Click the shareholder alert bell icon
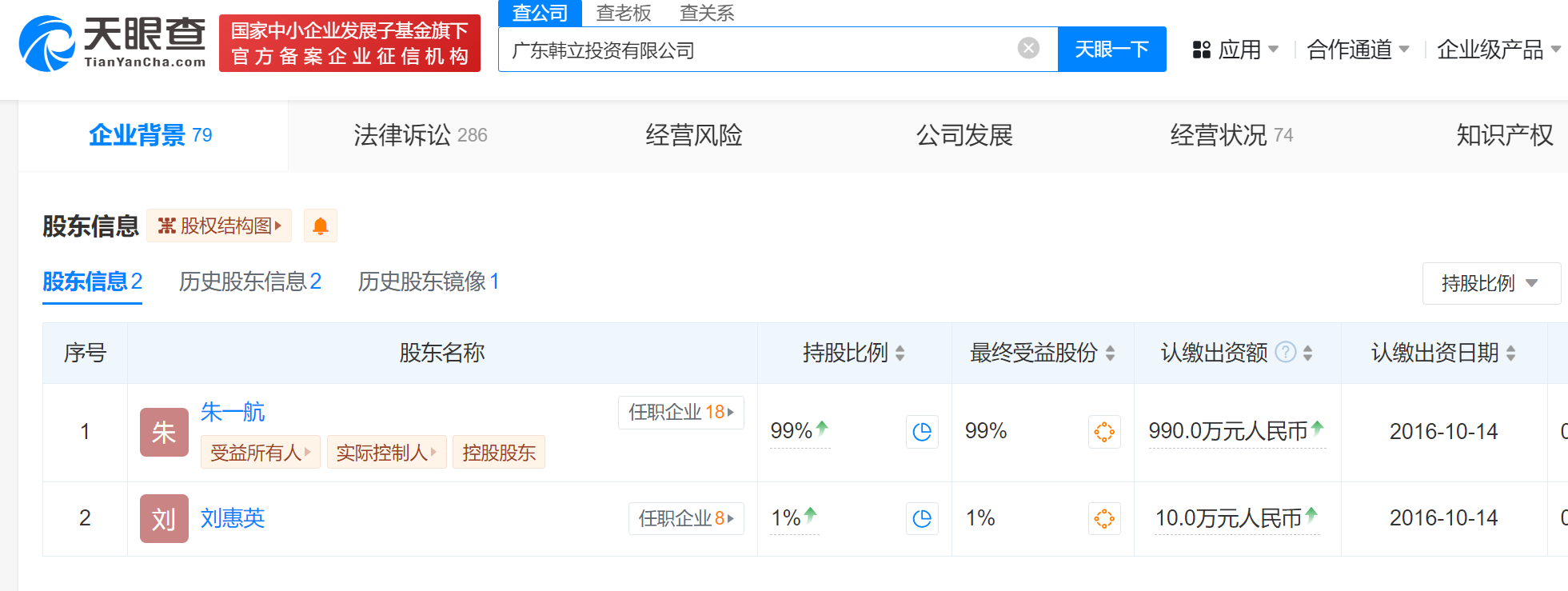The image size is (1568, 591). [320, 226]
